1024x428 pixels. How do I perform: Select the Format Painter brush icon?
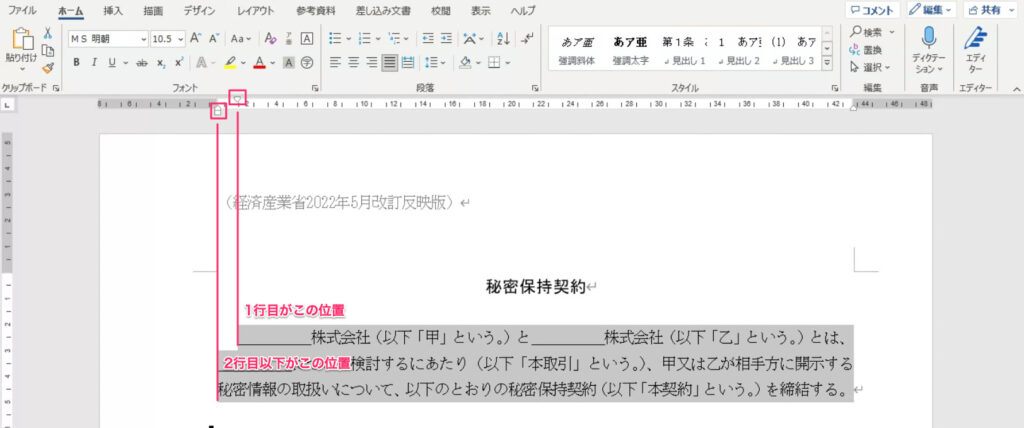coord(48,68)
